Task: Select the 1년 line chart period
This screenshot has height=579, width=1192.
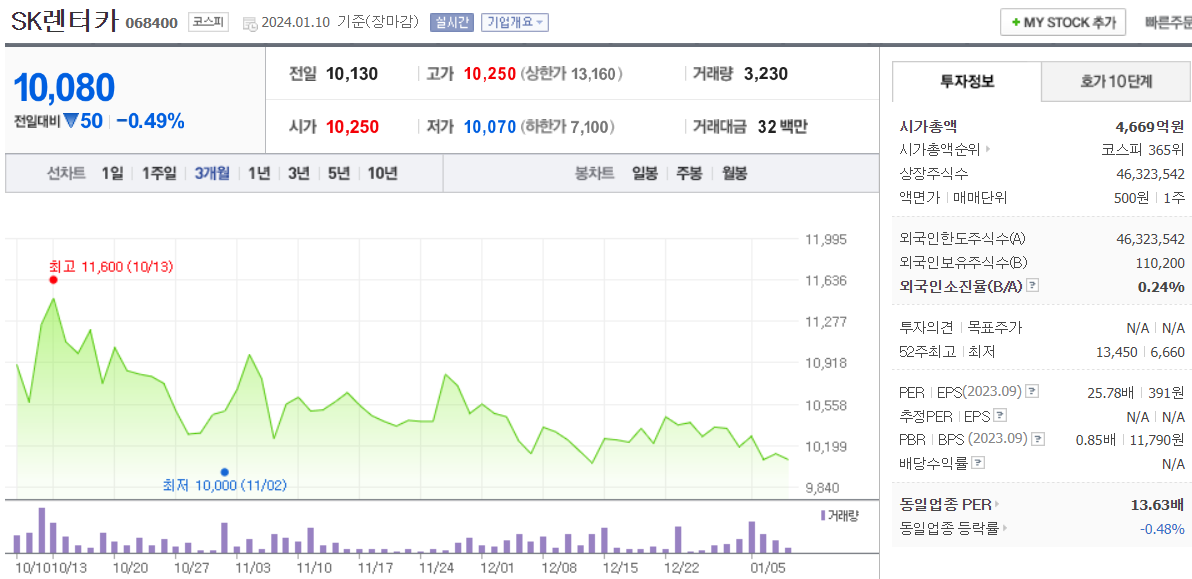Action: [x=258, y=173]
